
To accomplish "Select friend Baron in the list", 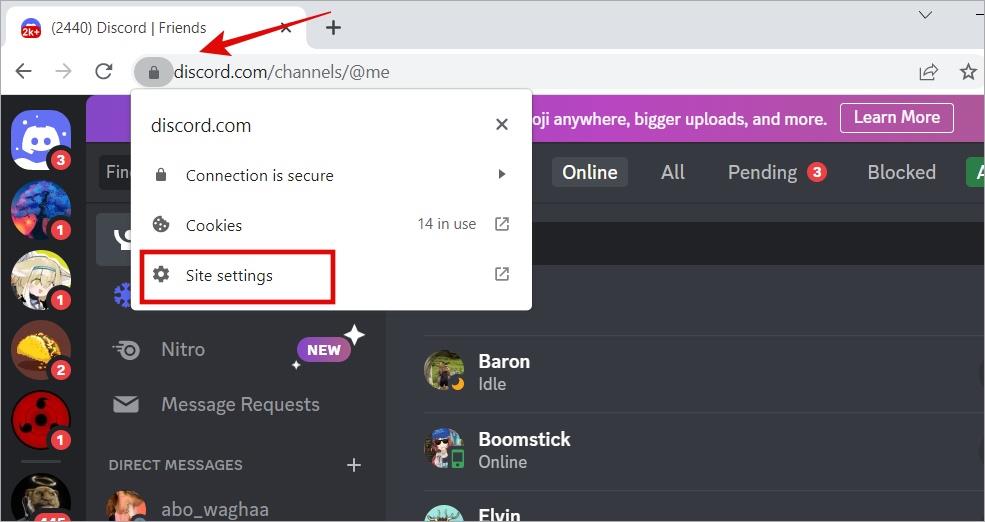I will (x=704, y=372).
